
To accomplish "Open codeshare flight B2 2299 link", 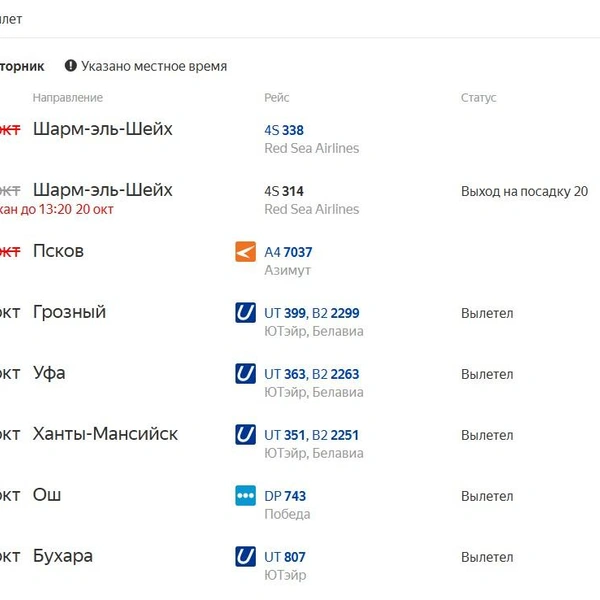I will (336, 313).
